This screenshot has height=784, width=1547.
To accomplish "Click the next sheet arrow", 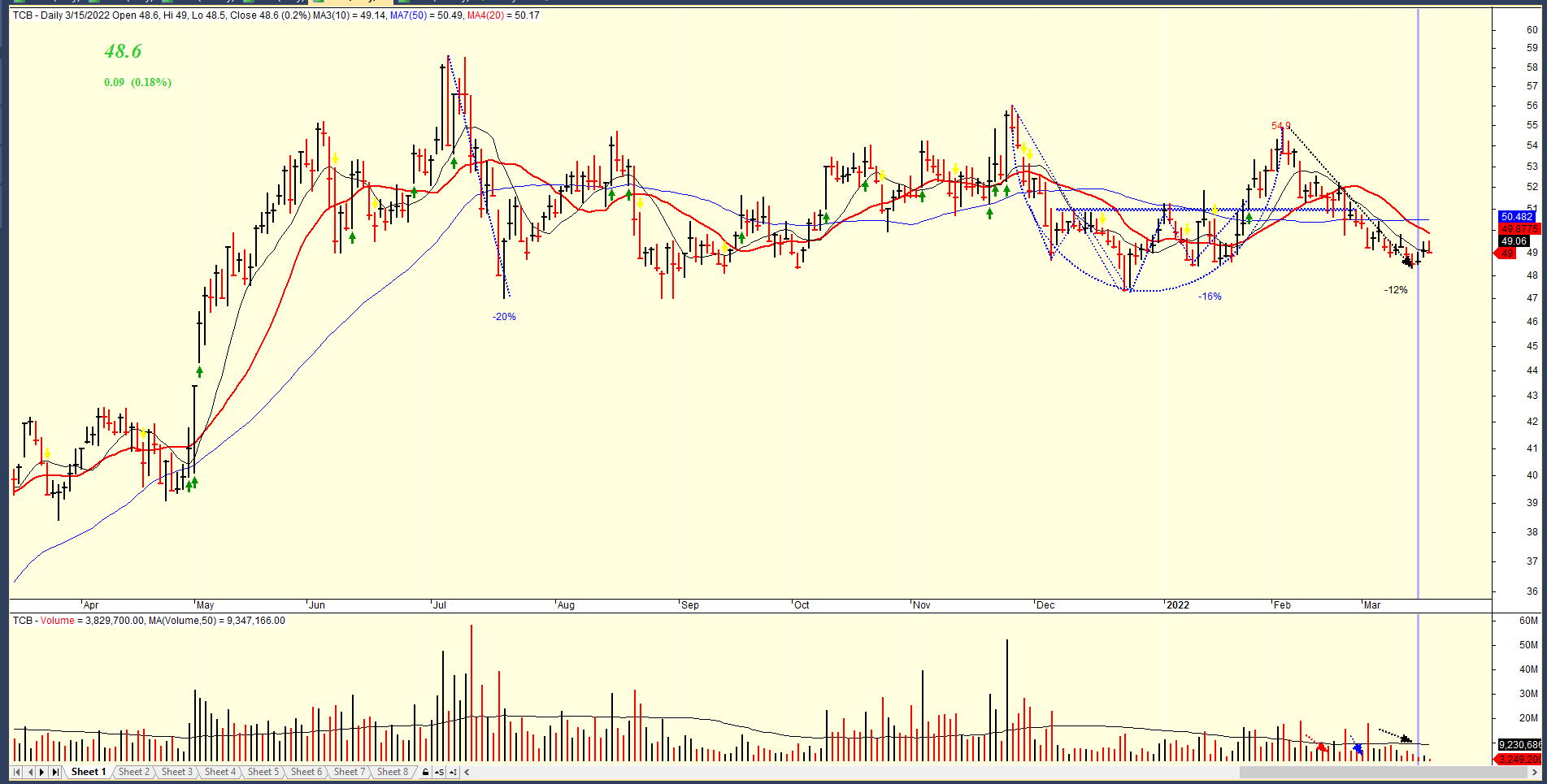I will (42, 772).
